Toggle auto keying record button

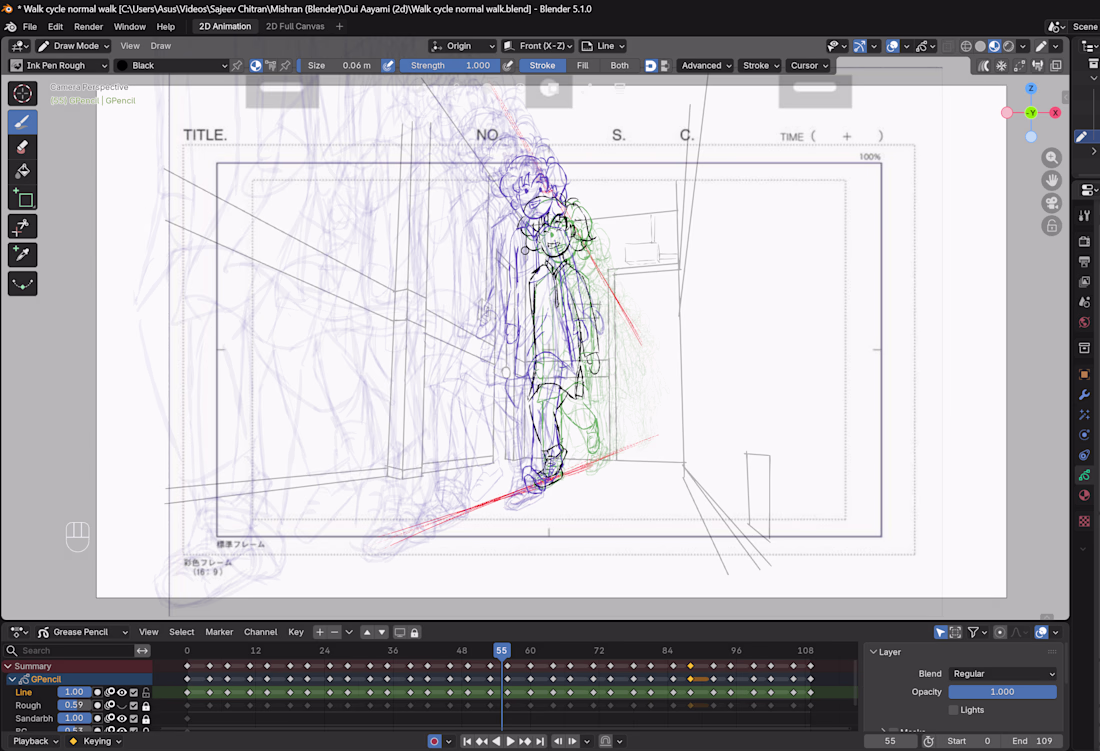[x=434, y=741]
